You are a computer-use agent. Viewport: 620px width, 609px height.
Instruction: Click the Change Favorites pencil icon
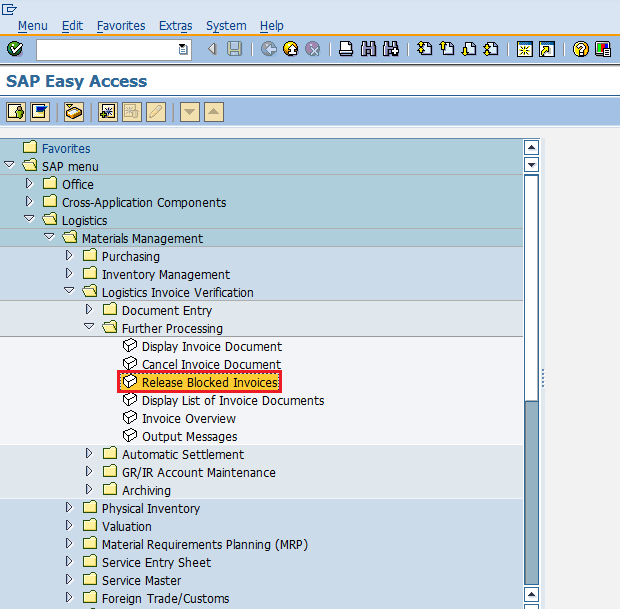[x=156, y=112]
